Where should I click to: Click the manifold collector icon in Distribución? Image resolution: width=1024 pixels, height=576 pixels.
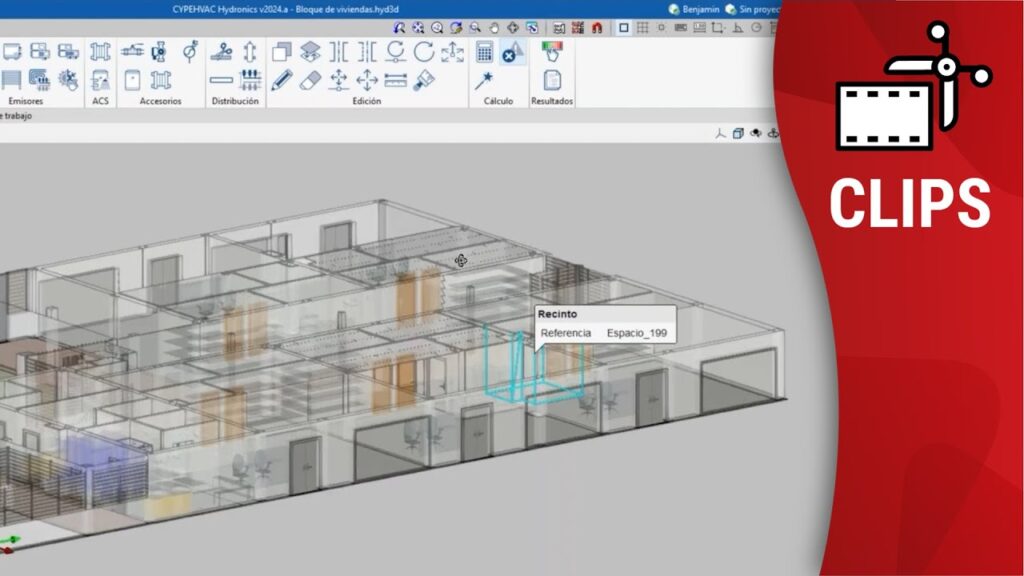pos(249,79)
